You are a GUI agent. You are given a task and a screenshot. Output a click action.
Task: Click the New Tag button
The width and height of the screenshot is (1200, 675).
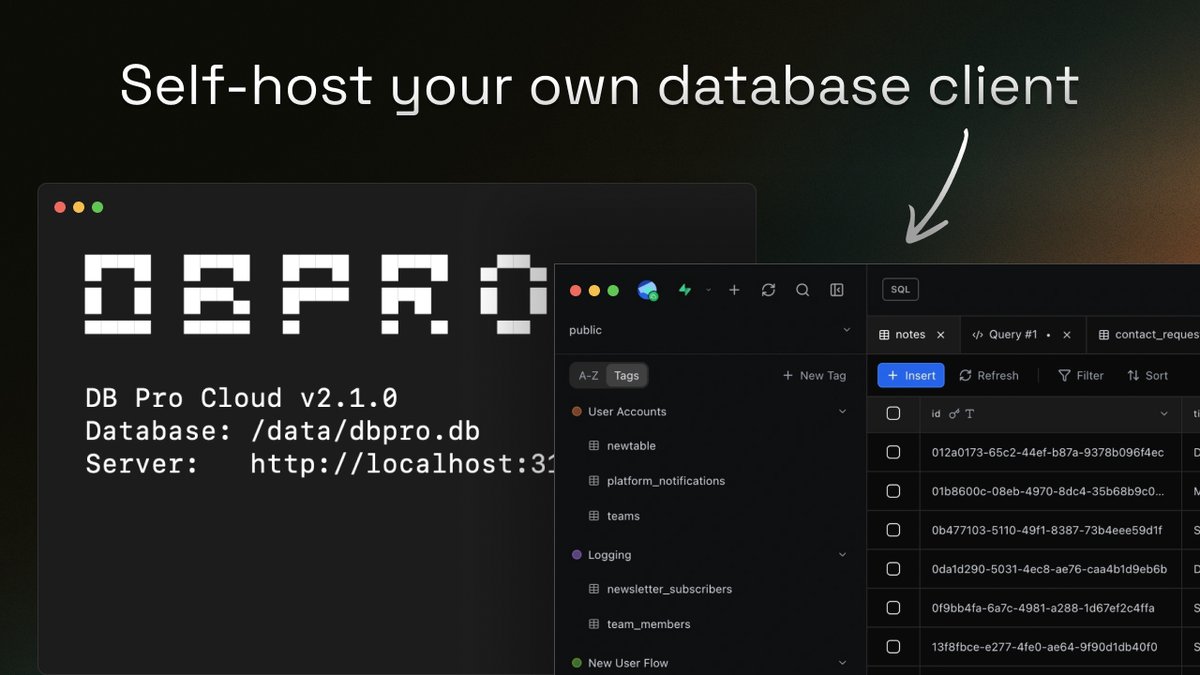(x=814, y=375)
